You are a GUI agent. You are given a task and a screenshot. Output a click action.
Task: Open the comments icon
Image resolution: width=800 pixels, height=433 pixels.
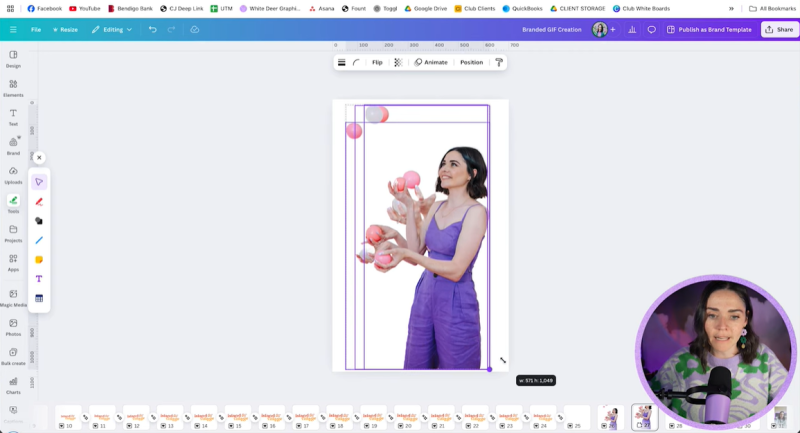652,30
